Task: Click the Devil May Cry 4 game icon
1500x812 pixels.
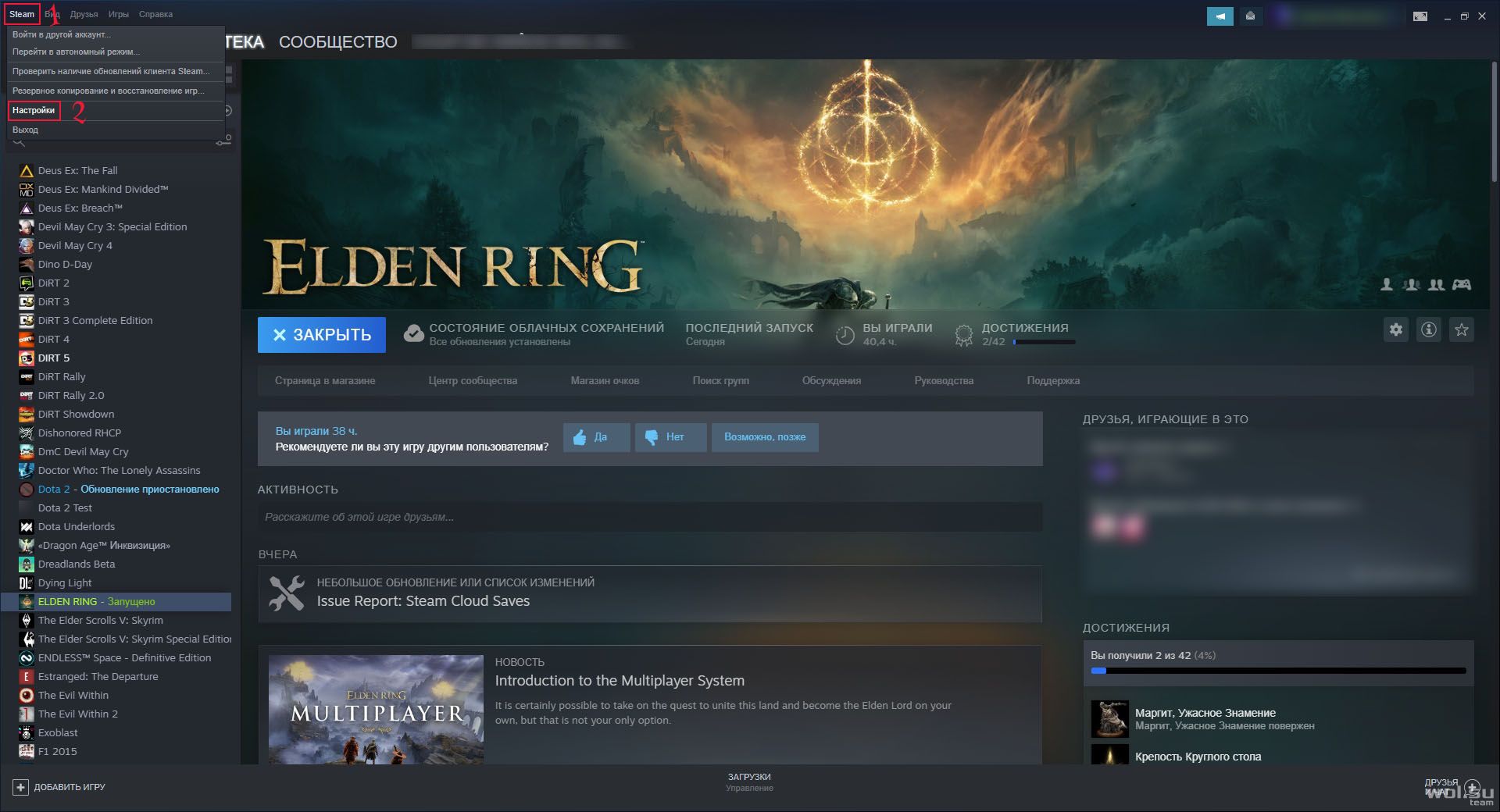Action: coord(27,246)
